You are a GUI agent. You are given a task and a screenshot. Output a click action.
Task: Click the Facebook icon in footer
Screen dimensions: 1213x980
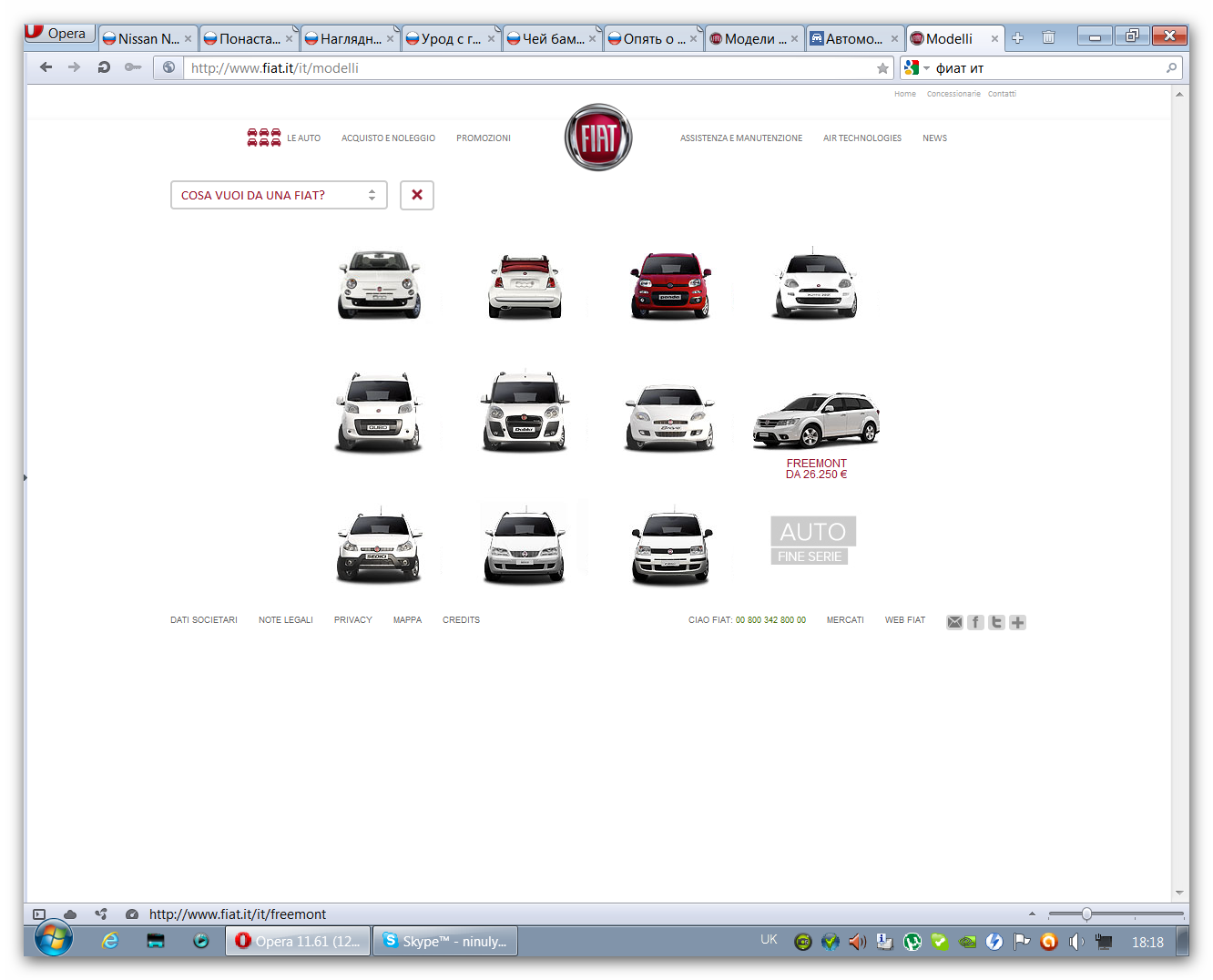click(x=975, y=622)
